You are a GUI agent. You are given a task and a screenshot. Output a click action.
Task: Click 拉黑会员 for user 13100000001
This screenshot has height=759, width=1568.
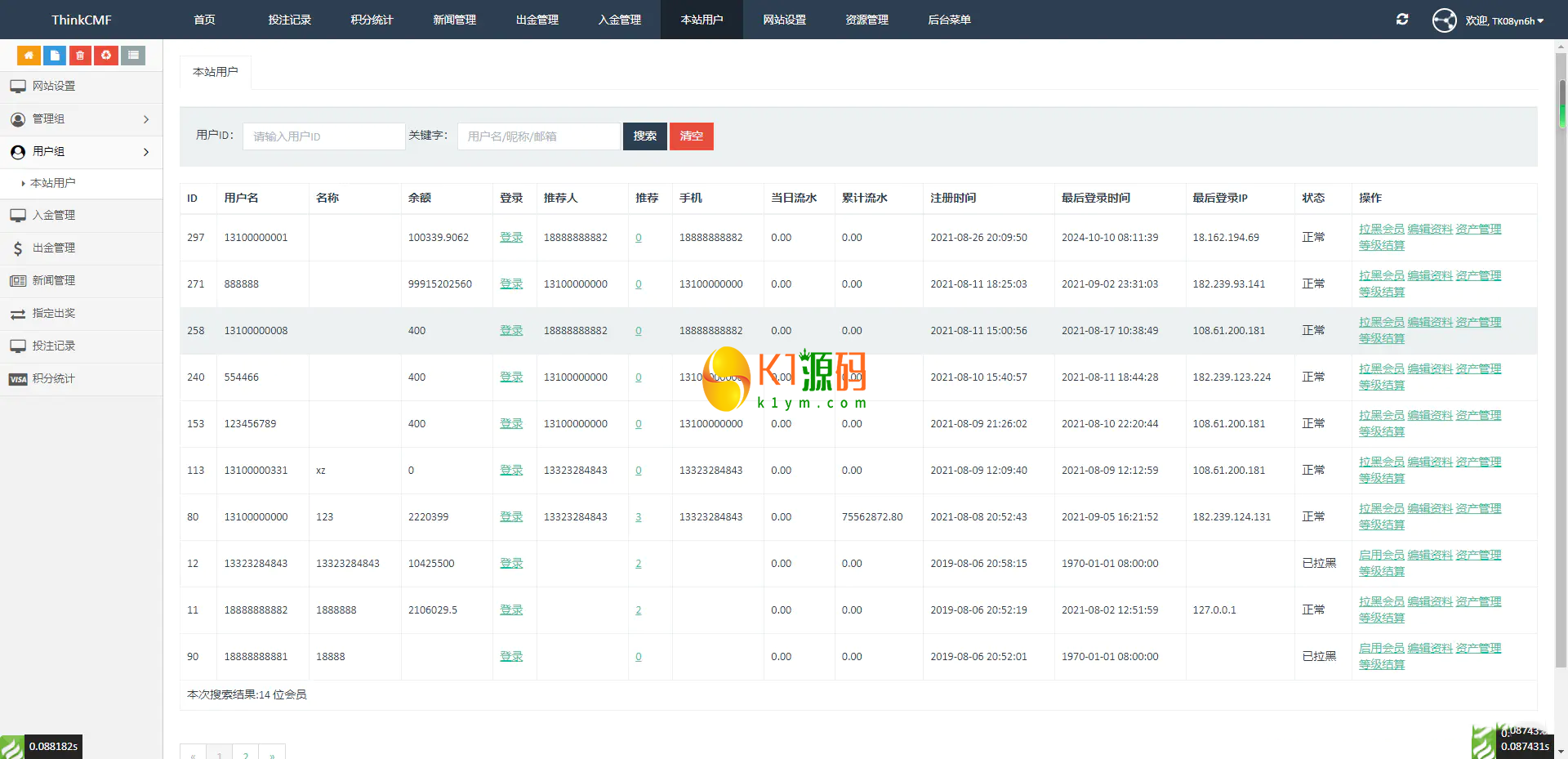[x=1381, y=230]
